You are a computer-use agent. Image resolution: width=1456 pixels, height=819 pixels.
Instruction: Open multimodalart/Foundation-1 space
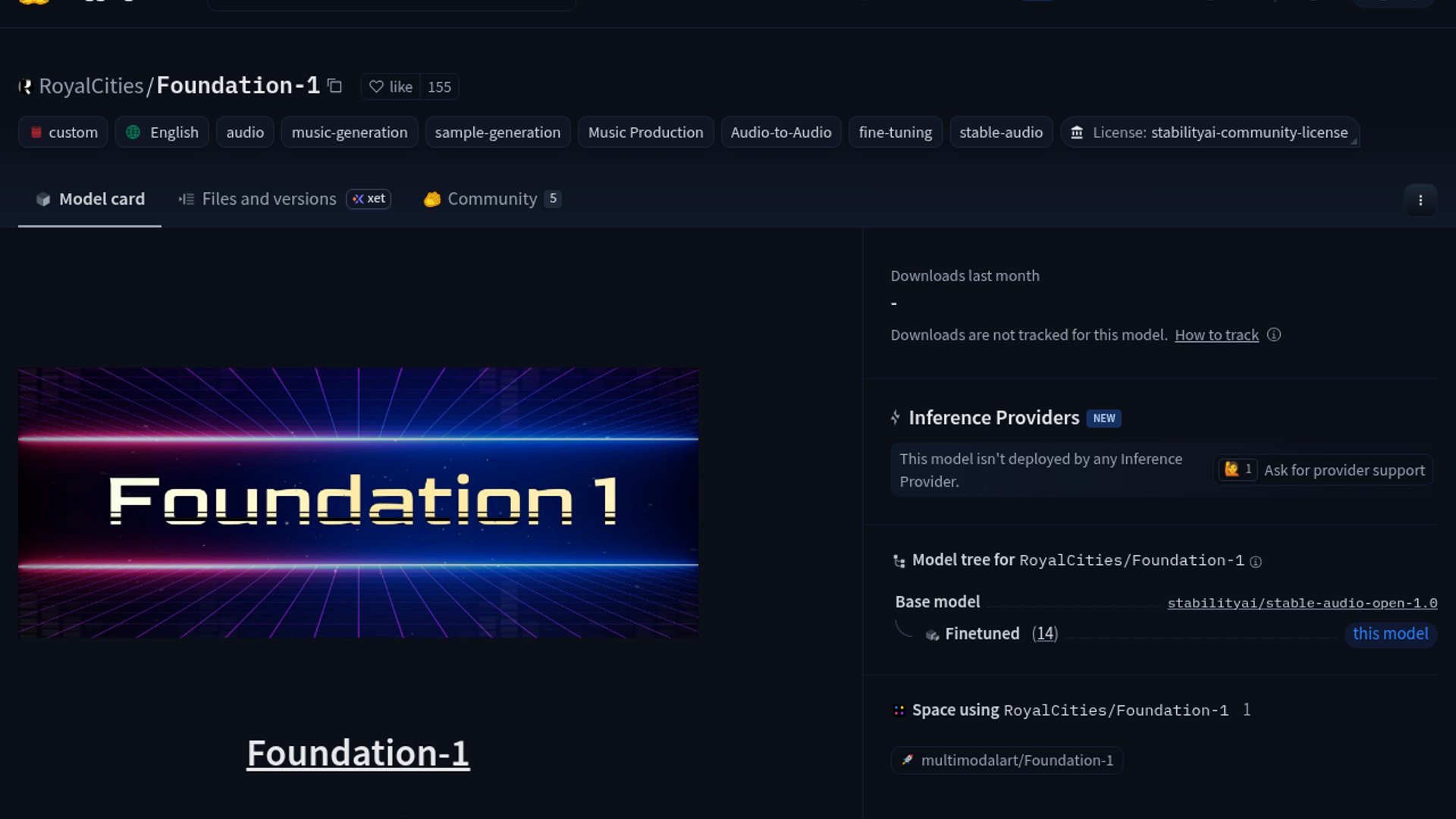pyautogui.click(x=1007, y=761)
